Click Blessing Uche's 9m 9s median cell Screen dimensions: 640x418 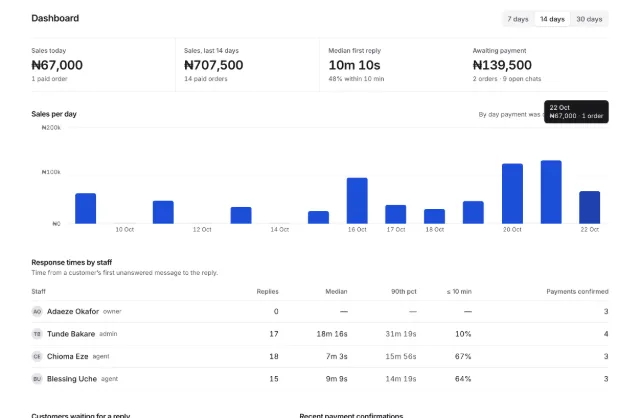(x=337, y=379)
